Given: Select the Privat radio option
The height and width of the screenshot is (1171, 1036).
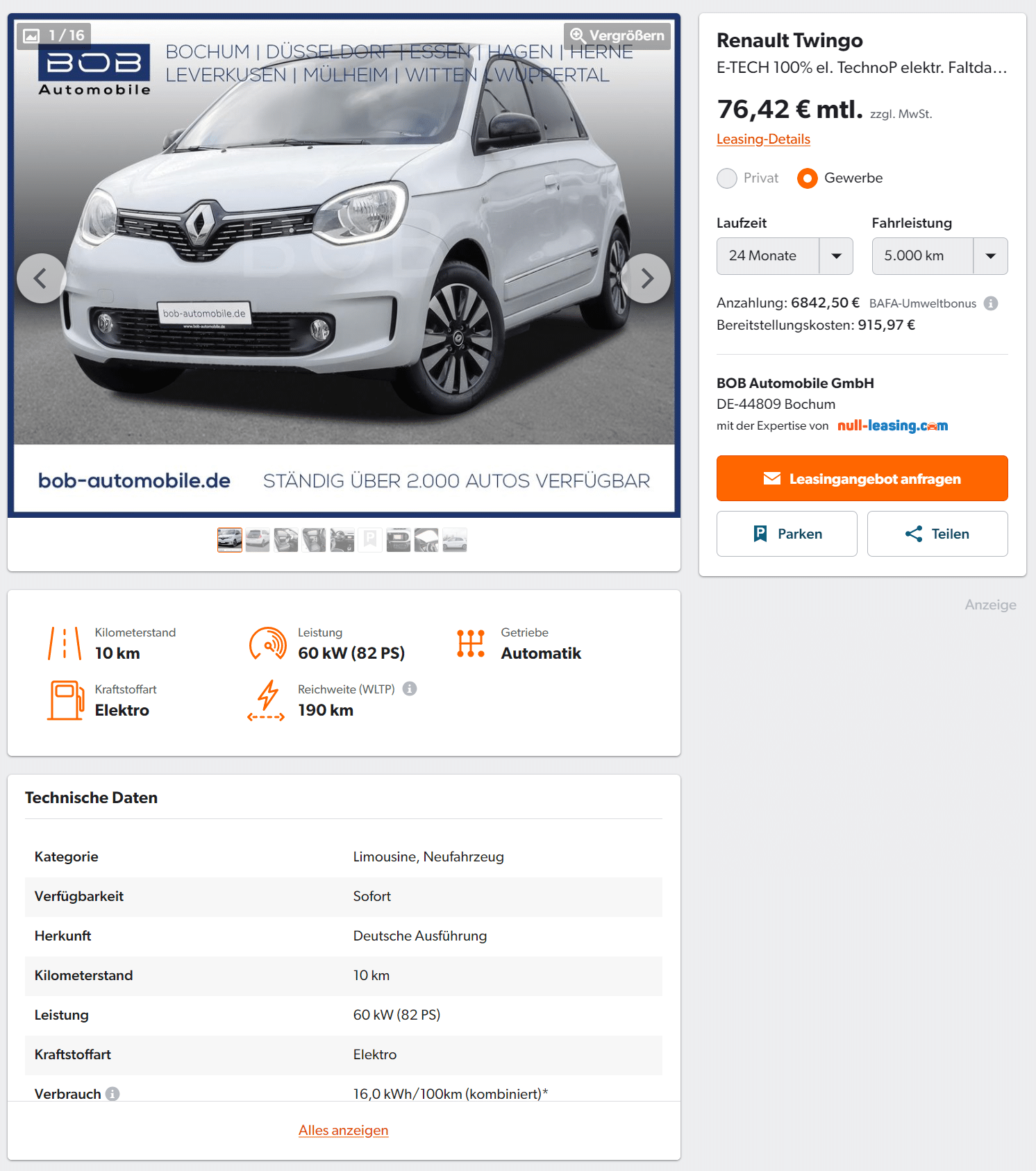Looking at the screenshot, I should click(727, 178).
